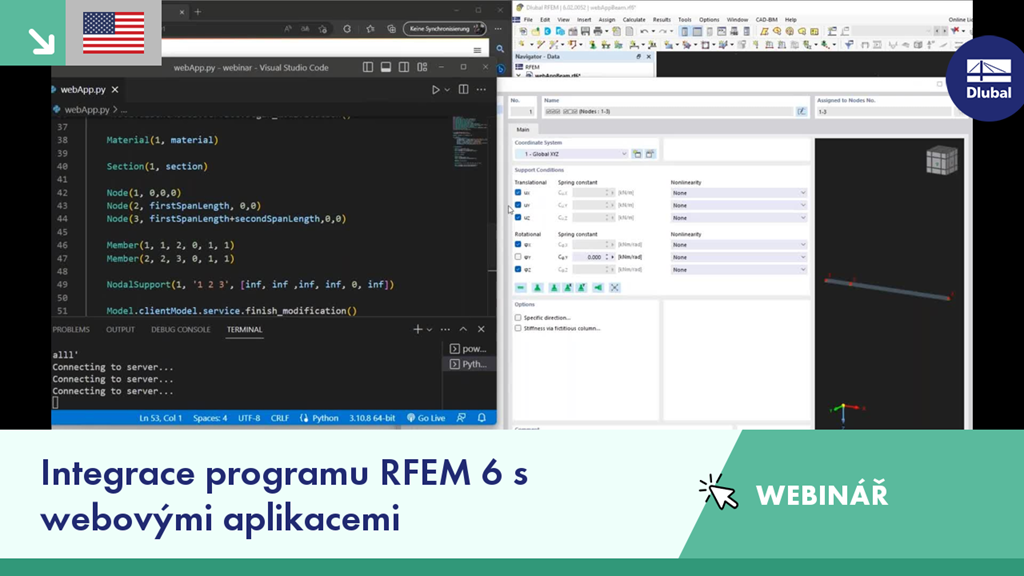The height and width of the screenshot is (576, 1024).
Task: Split the VS Code editor right
Action: (463, 89)
